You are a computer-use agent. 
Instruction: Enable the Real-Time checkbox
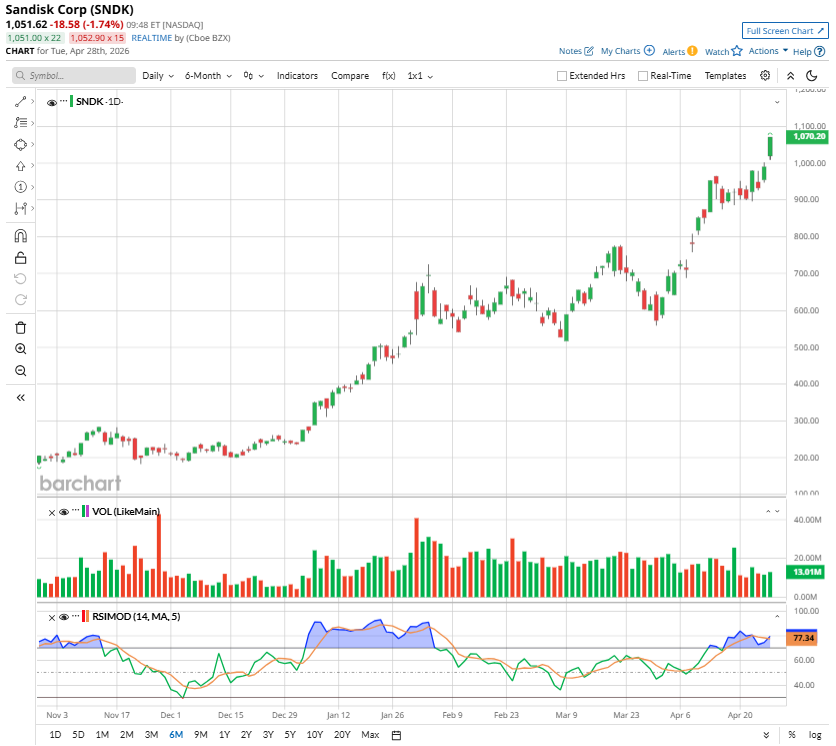pos(643,76)
